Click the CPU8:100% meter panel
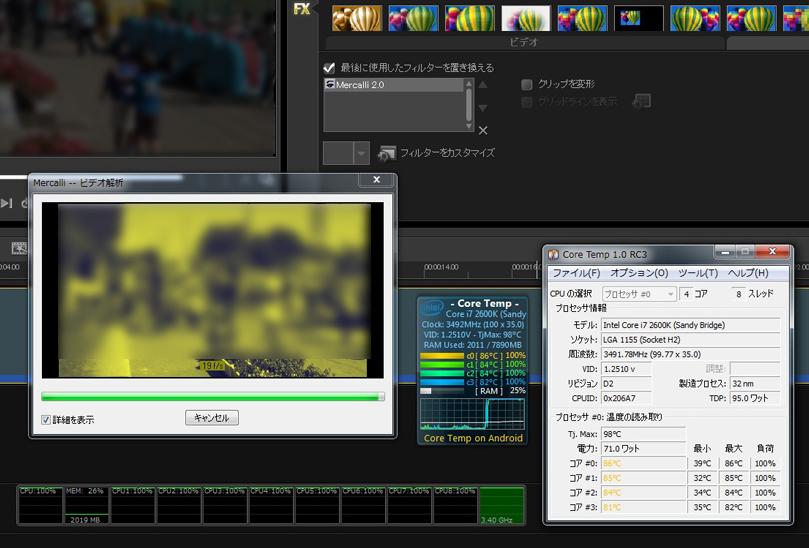 point(455,505)
